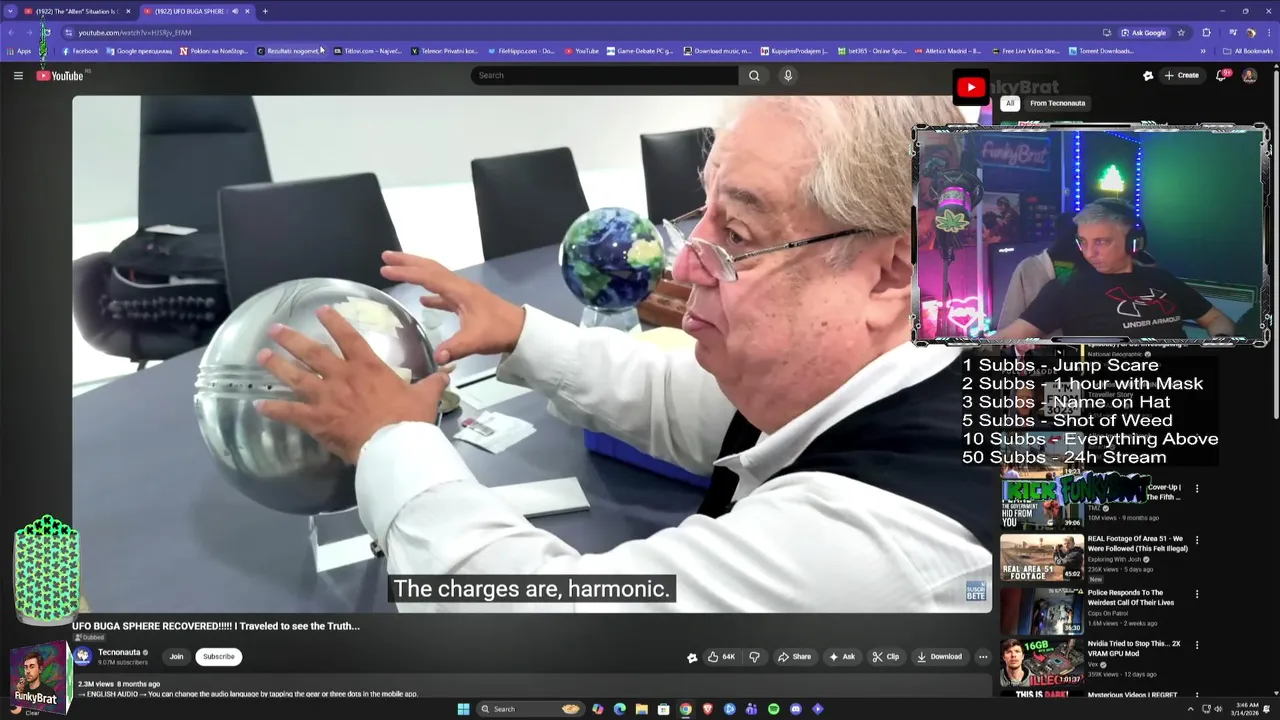Start voice search with the microphone icon
This screenshot has width=1280, height=720.
pos(788,75)
